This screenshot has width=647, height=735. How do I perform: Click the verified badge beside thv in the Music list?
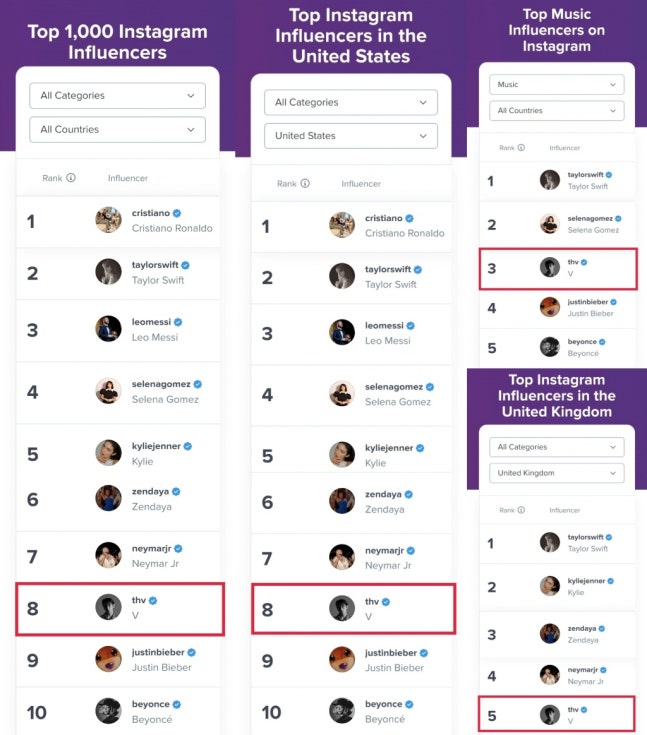pyautogui.click(x=585, y=261)
